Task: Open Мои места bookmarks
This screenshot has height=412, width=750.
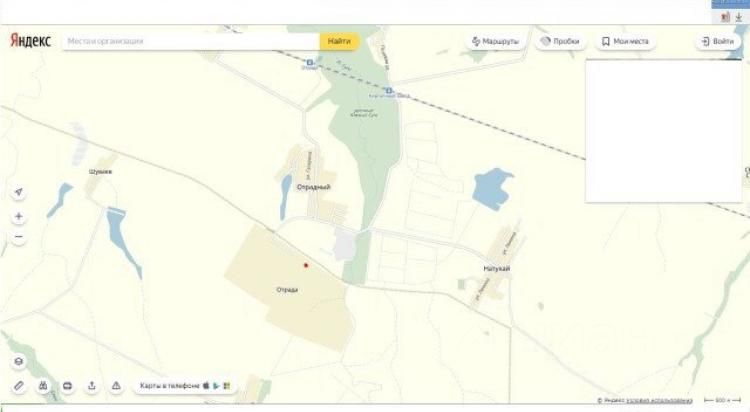Action: pyautogui.click(x=625, y=42)
